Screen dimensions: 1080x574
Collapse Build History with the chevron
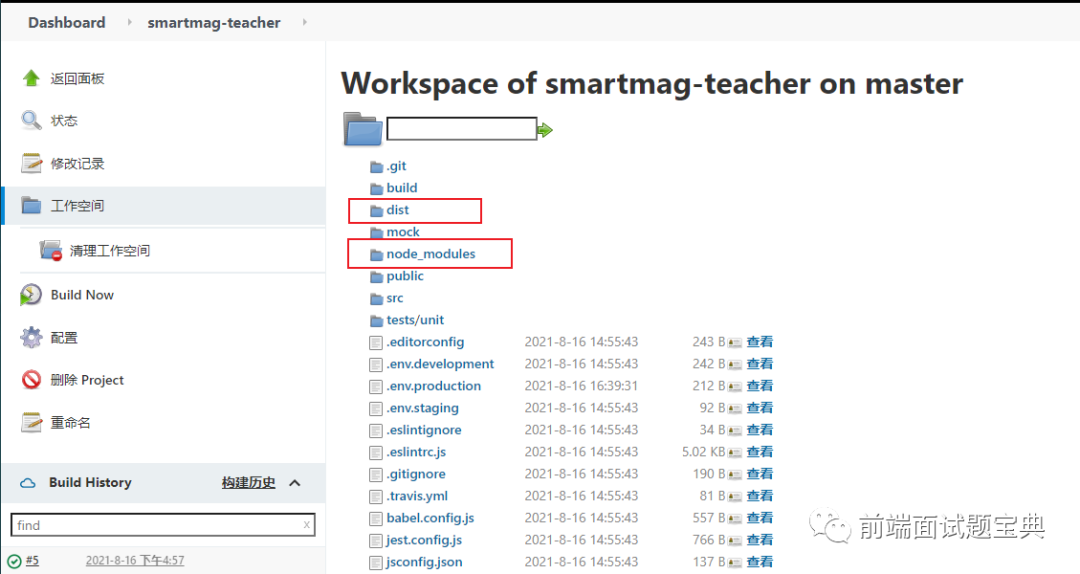pyautogui.click(x=295, y=483)
